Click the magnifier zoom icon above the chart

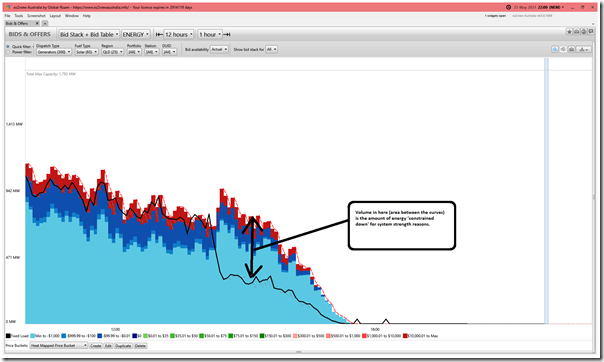click(555, 49)
